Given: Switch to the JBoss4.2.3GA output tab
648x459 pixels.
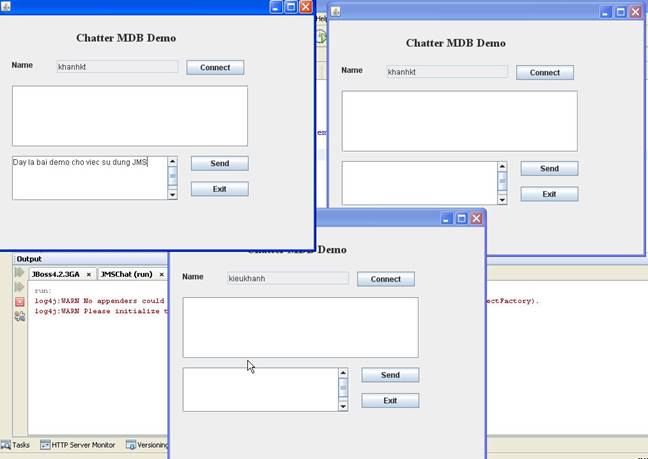Looking at the screenshot, I should coord(55,274).
